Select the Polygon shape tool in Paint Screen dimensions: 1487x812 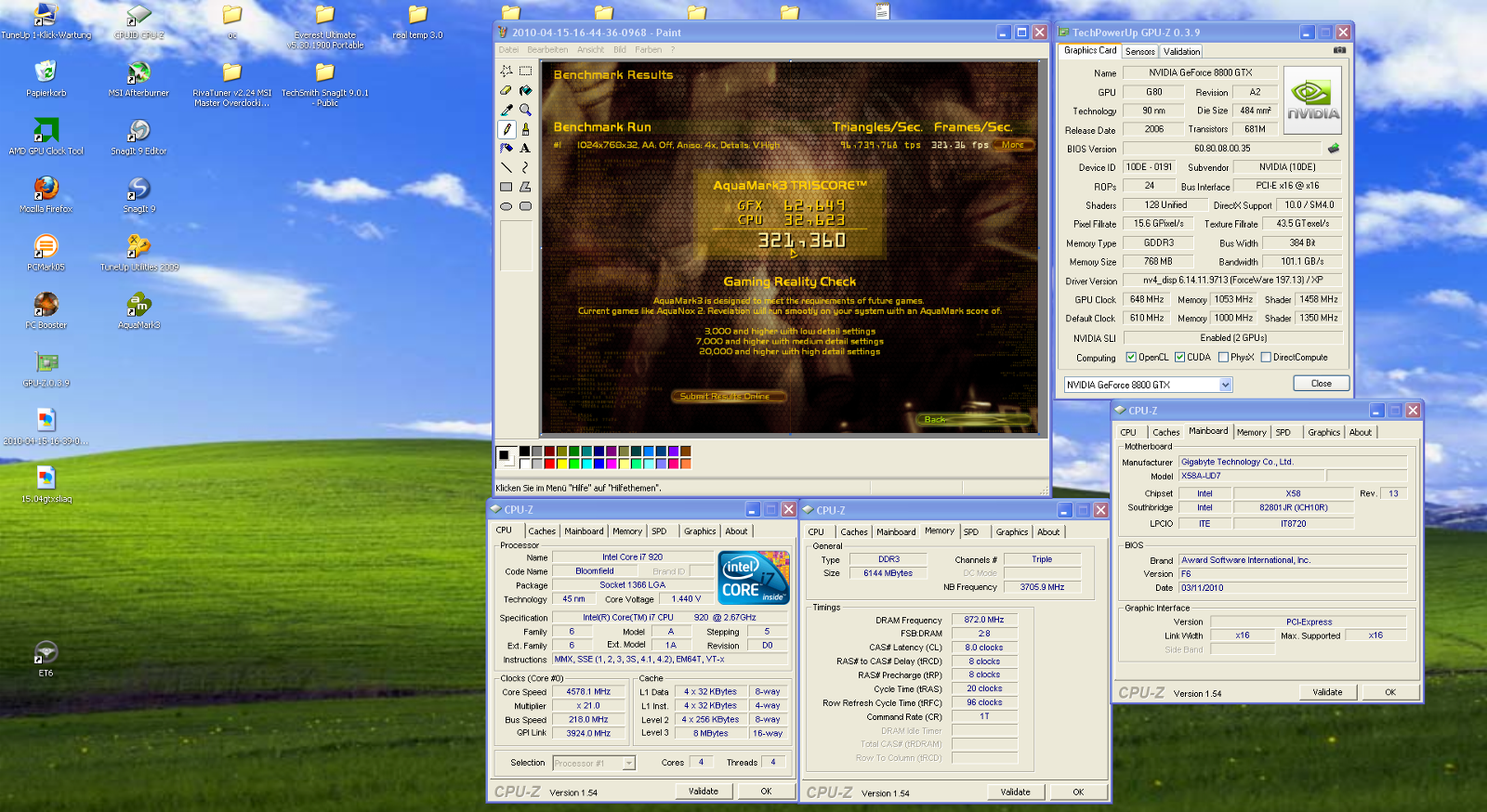[525, 187]
